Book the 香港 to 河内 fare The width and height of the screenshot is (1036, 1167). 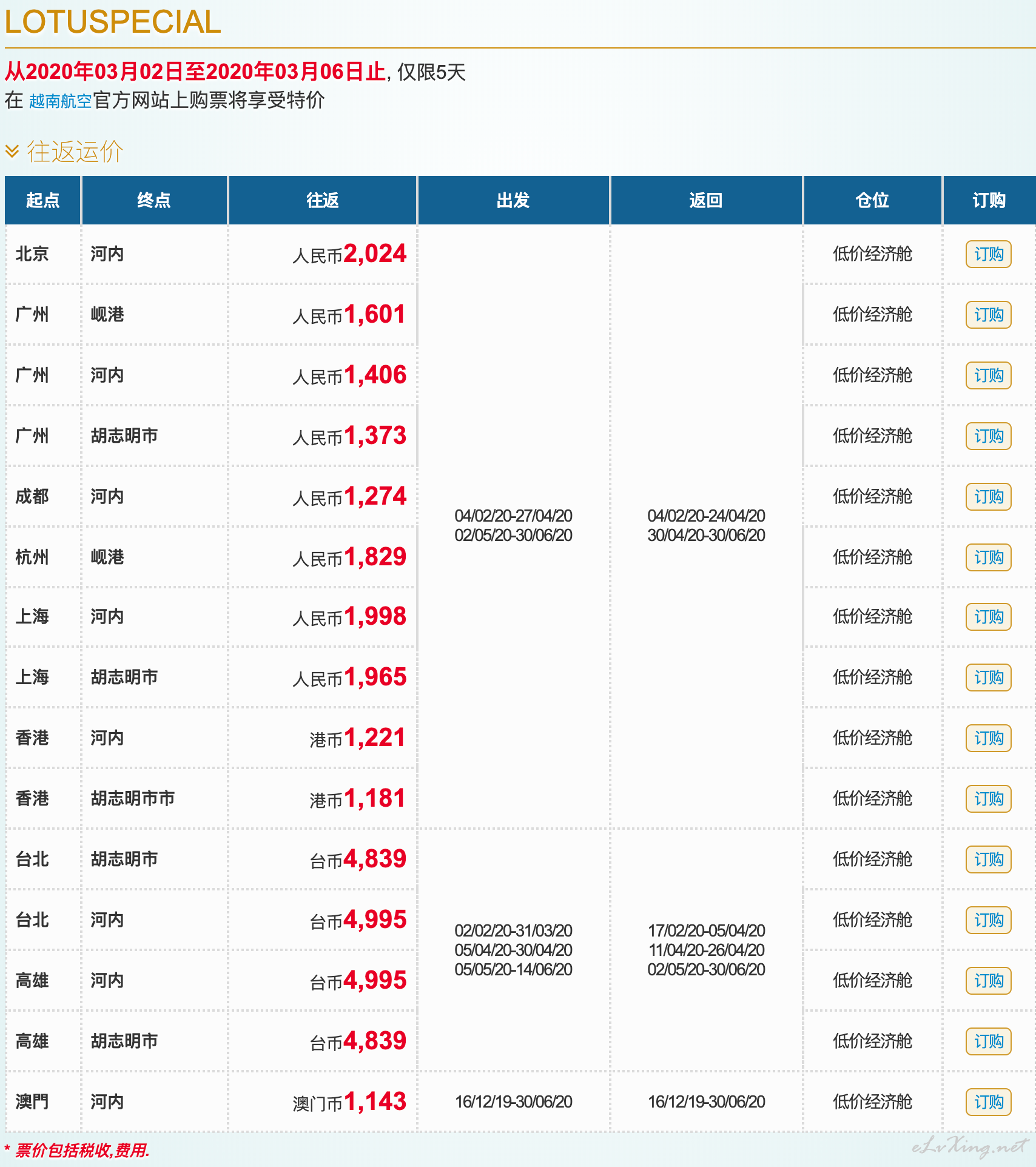point(988,738)
